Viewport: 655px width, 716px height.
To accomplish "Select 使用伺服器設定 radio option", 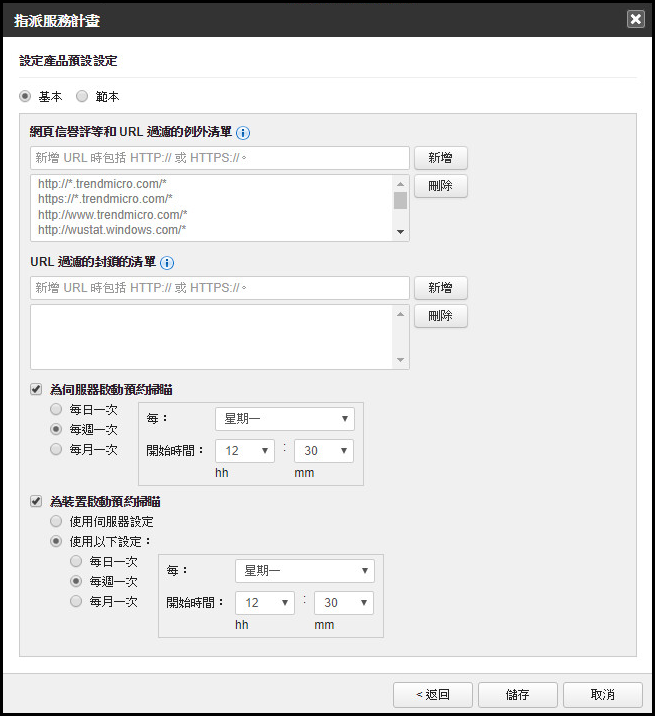I will pos(57,522).
